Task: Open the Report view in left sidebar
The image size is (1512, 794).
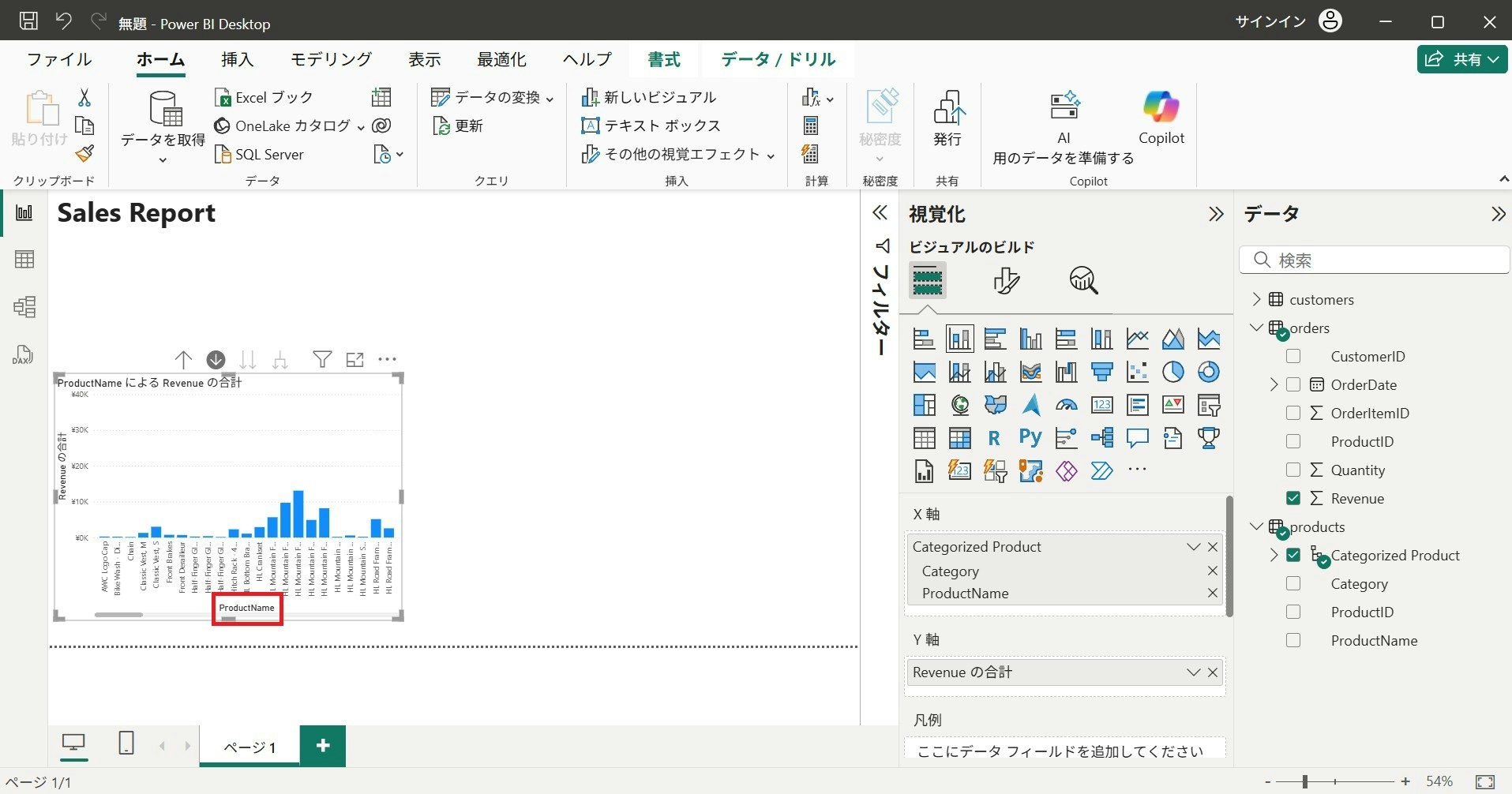Action: (24, 212)
